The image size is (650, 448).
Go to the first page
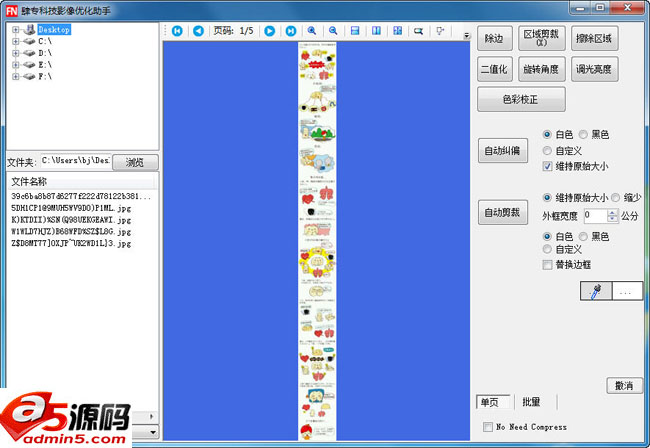tap(177, 31)
